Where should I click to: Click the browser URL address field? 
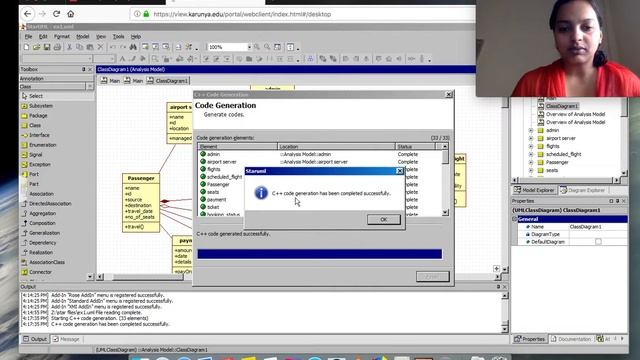(302, 14)
